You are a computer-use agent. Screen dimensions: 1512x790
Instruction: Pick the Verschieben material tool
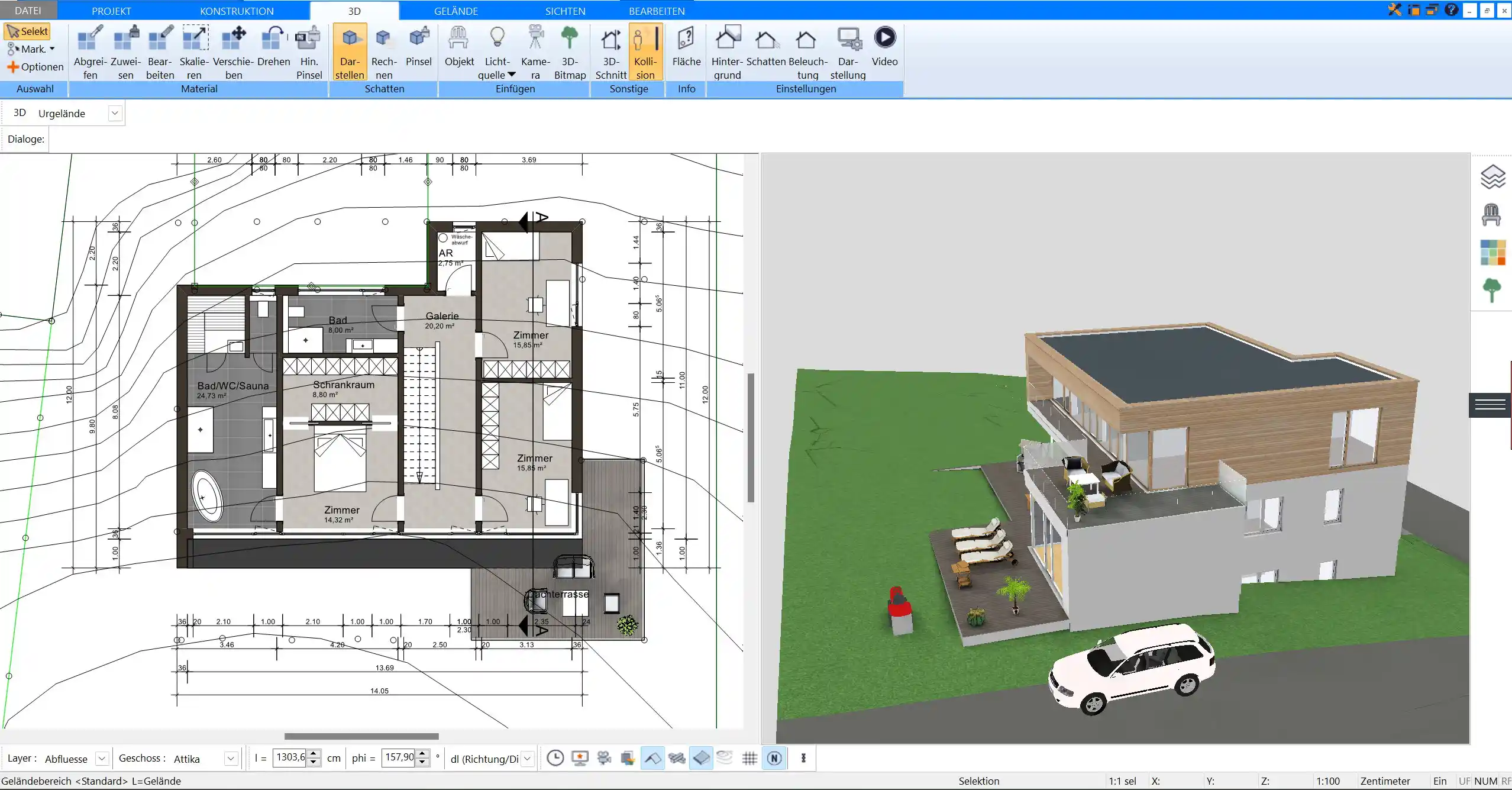click(234, 52)
